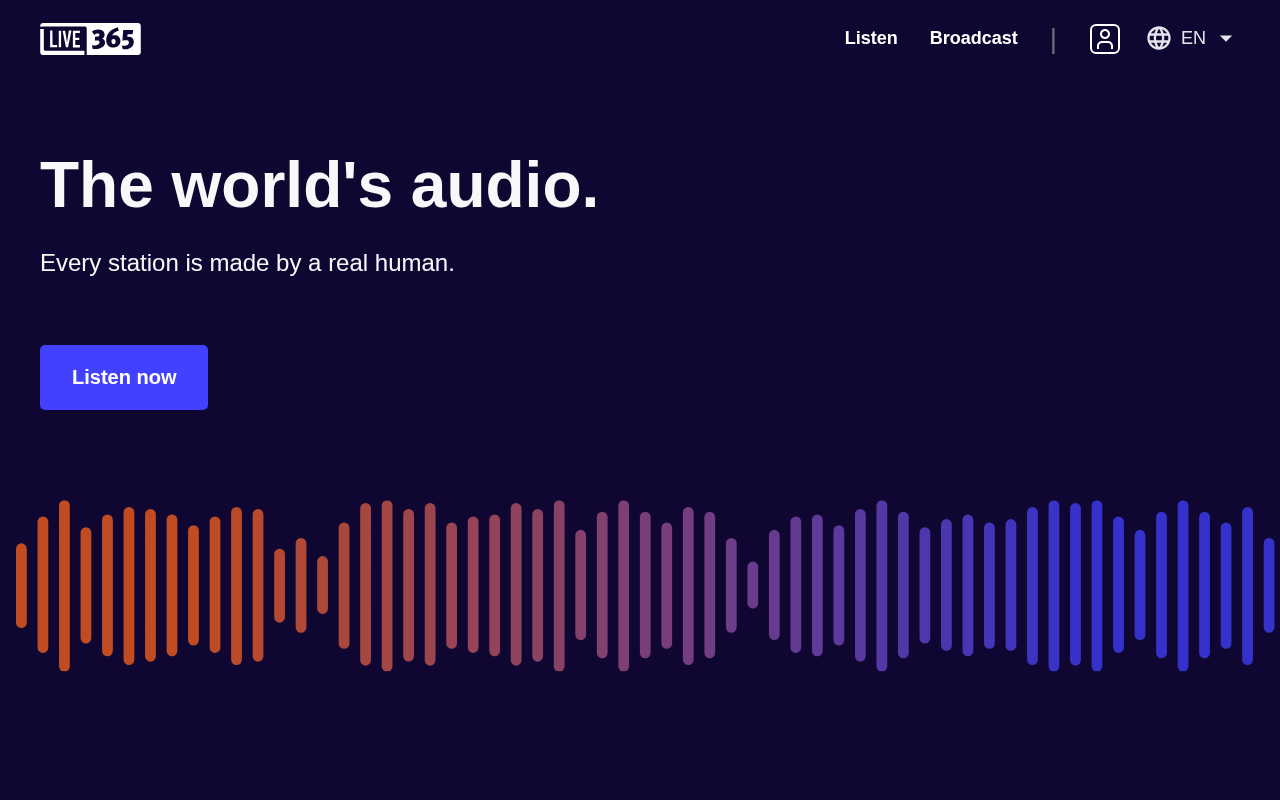Open the Broadcast menu item

point(974,38)
